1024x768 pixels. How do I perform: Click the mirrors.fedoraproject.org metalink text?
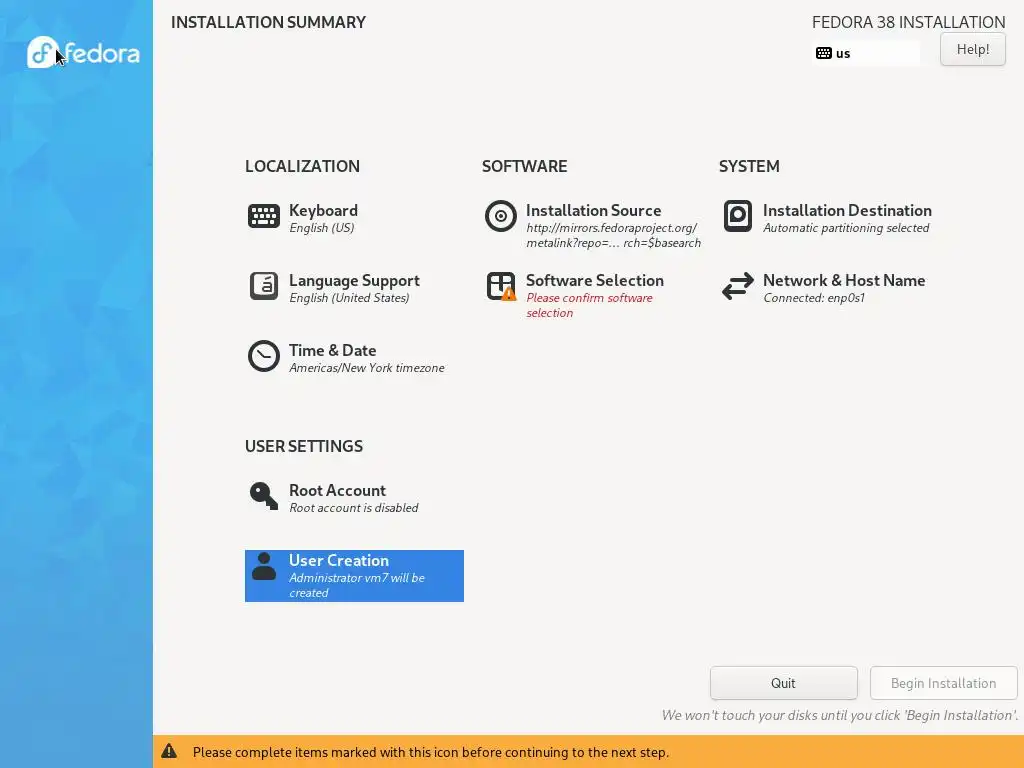614,235
